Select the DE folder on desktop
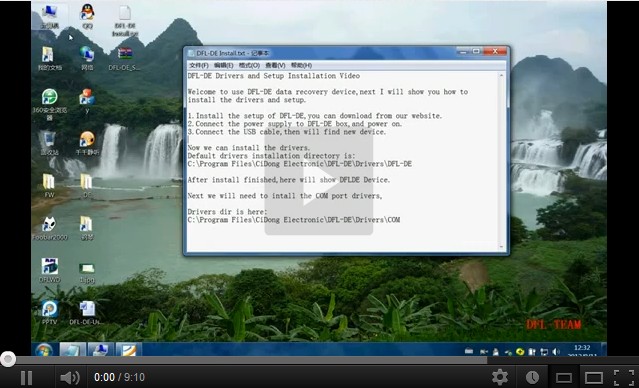This screenshot has height=388, width=639. (x=86, y=185)
